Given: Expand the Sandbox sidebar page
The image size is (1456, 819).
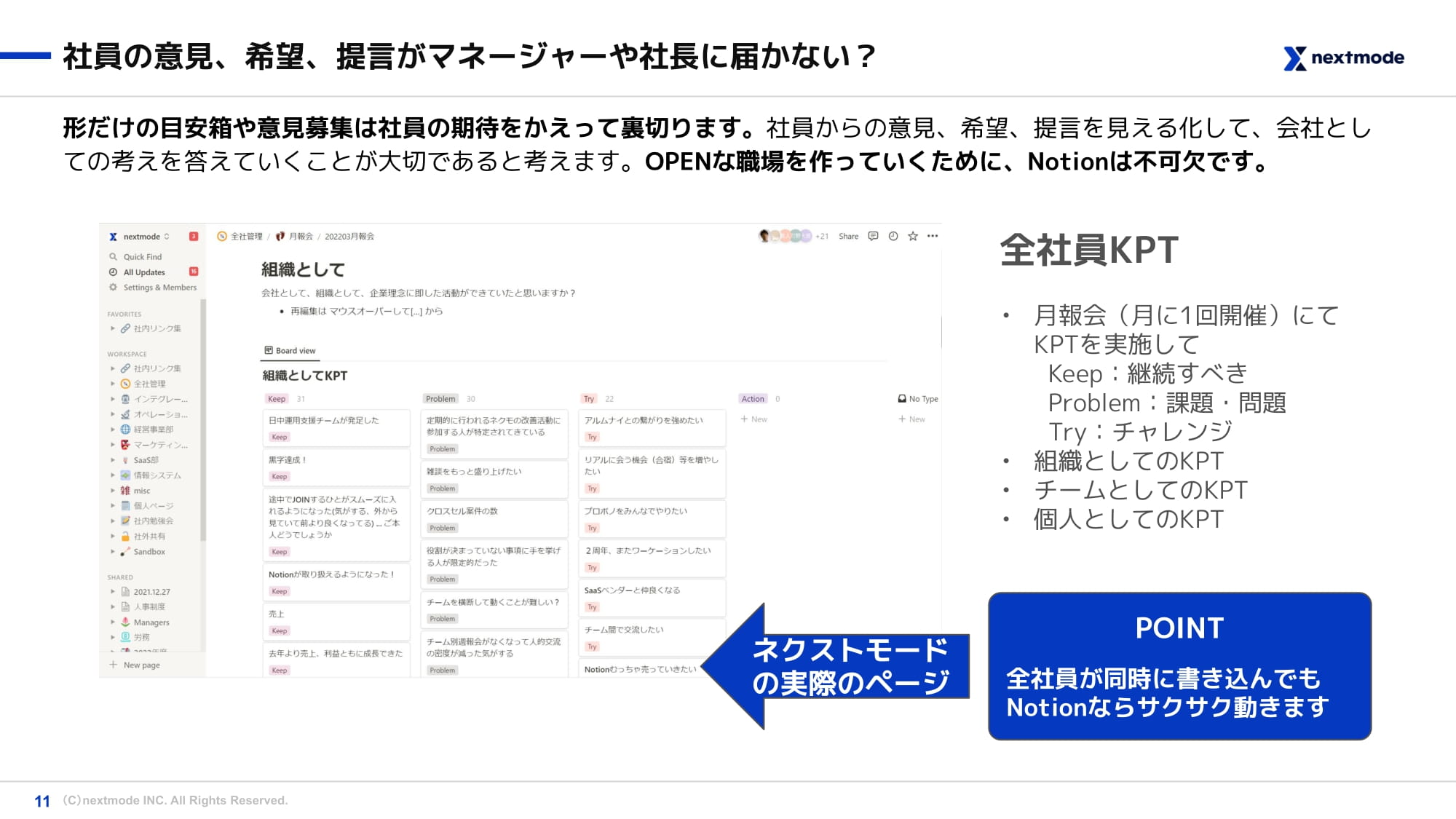Looking at the screenshot, I should [x=113, y=552].
